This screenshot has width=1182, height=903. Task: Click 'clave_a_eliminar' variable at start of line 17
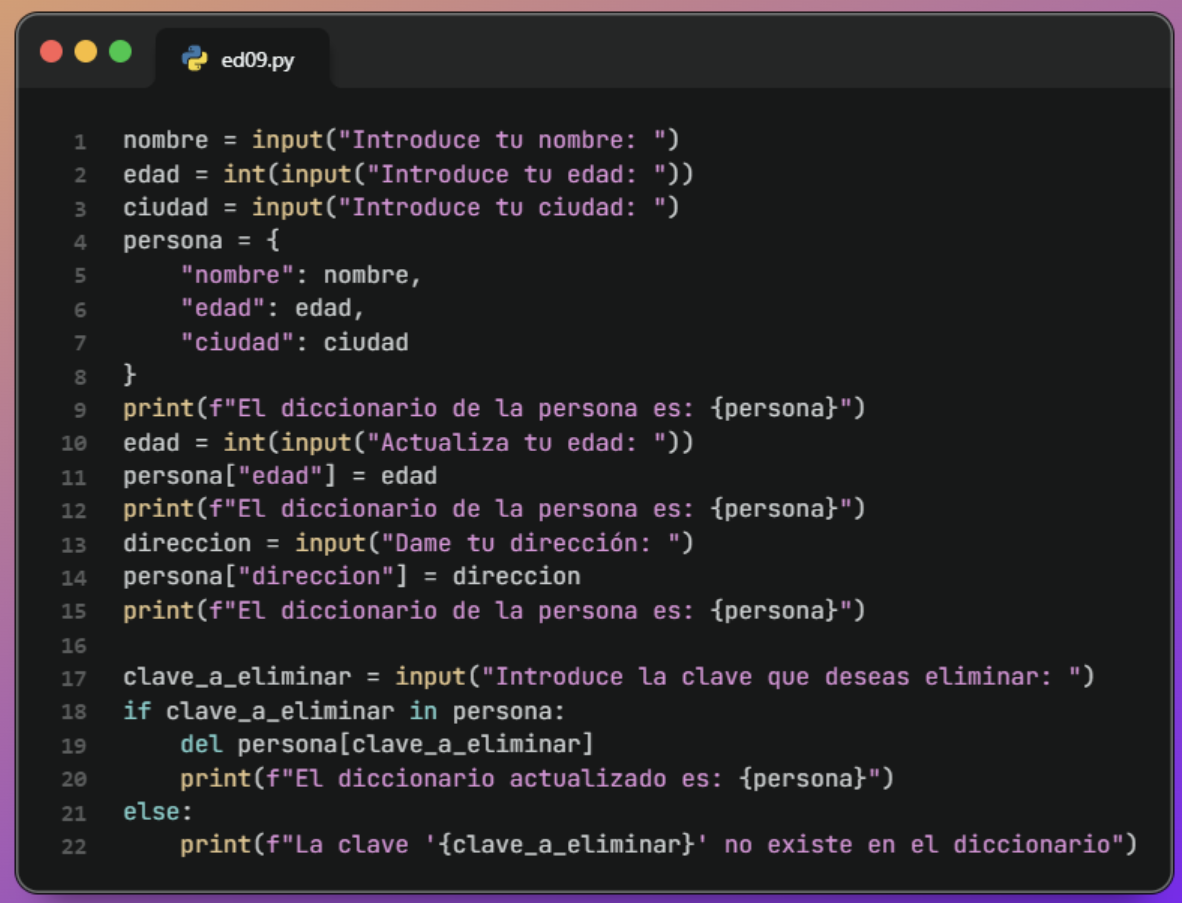point(237,677)
